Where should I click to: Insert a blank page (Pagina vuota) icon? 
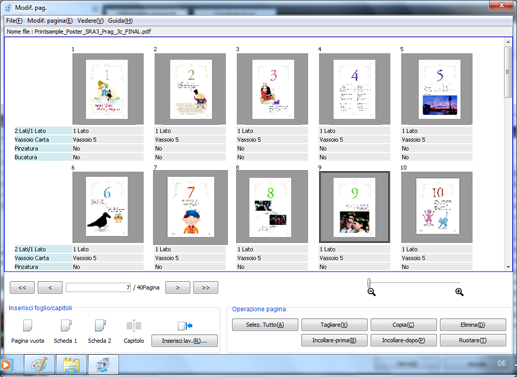click(28, 326)
